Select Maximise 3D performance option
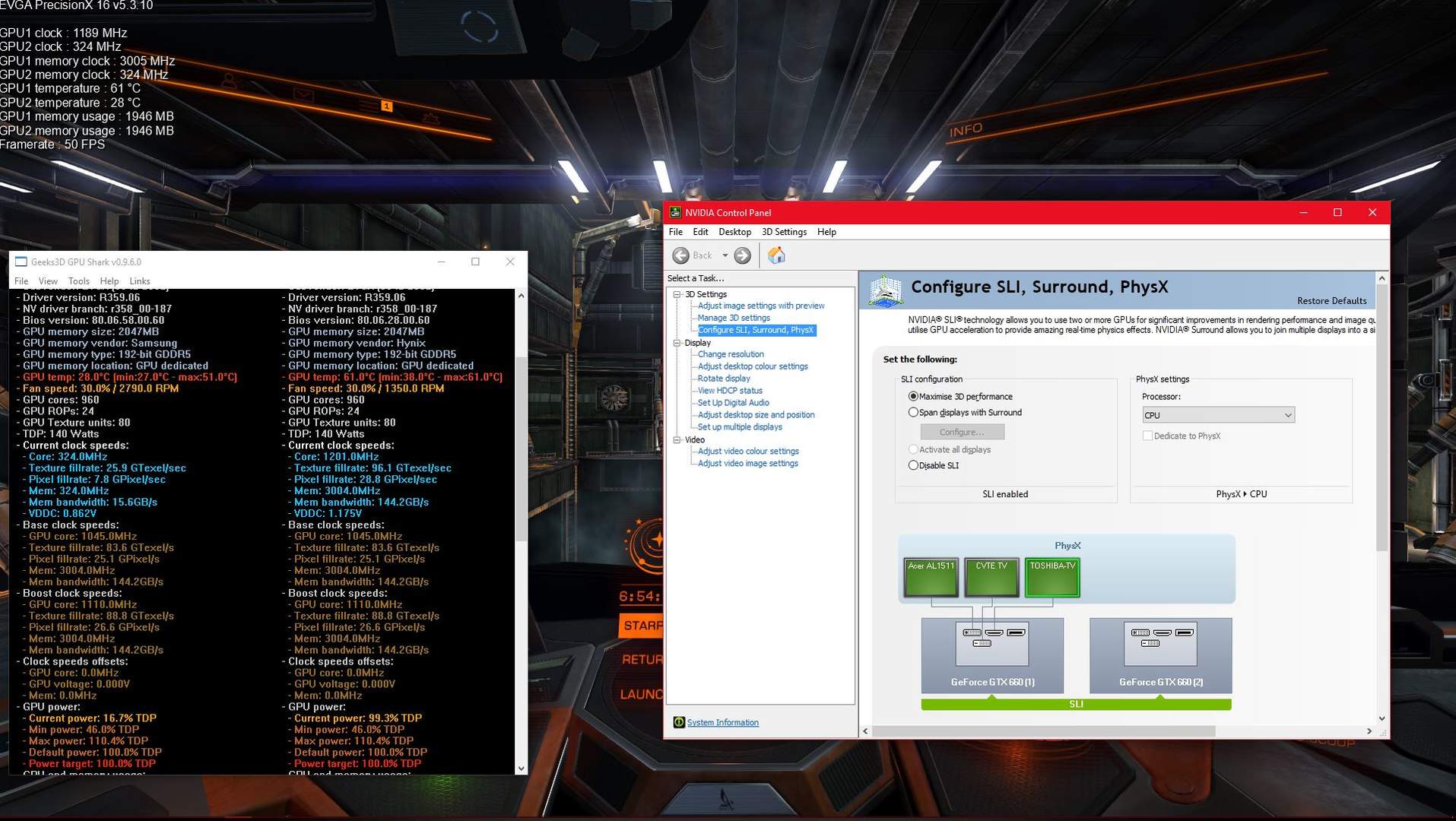Image resolution: width=1456 pixels, height=821 pixels. 913,396
